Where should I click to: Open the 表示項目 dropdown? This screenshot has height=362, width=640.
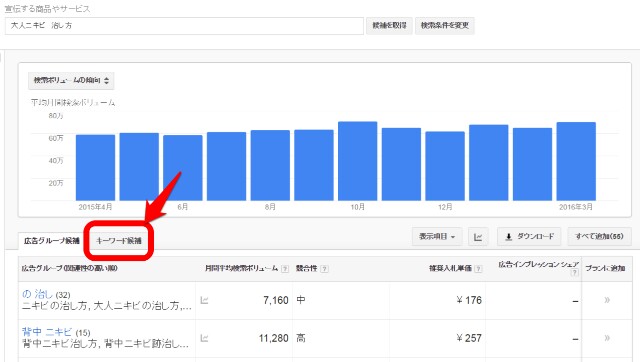coord(437,236)
